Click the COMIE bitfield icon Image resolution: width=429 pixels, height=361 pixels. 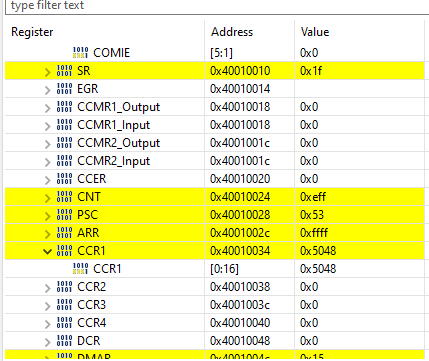[x=80, y=53]
